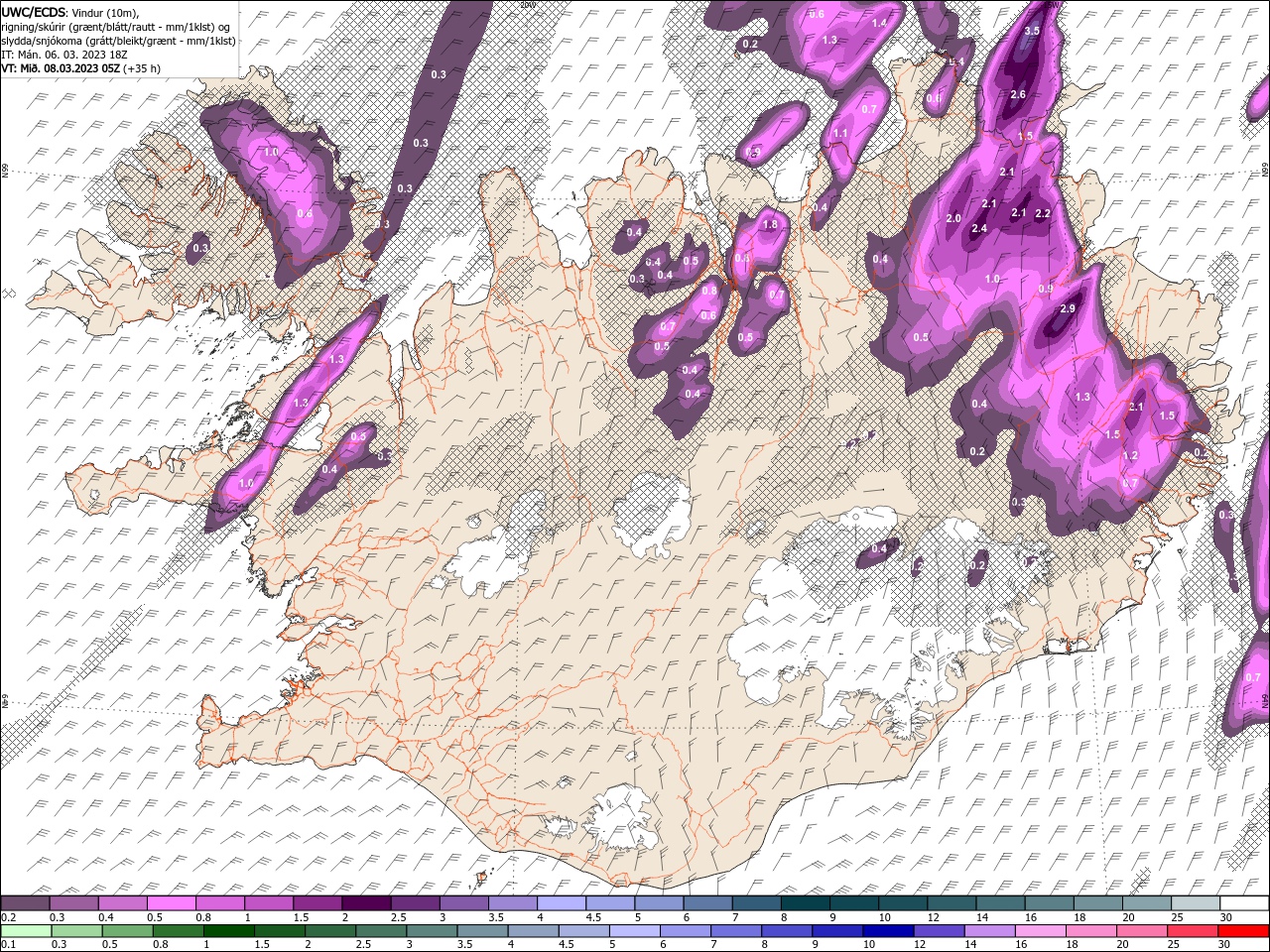Pick the darkest purple swatch between 2 and 2.5 in the upper legend
The height and width of the screenshot is (952, 1270).
368,903
